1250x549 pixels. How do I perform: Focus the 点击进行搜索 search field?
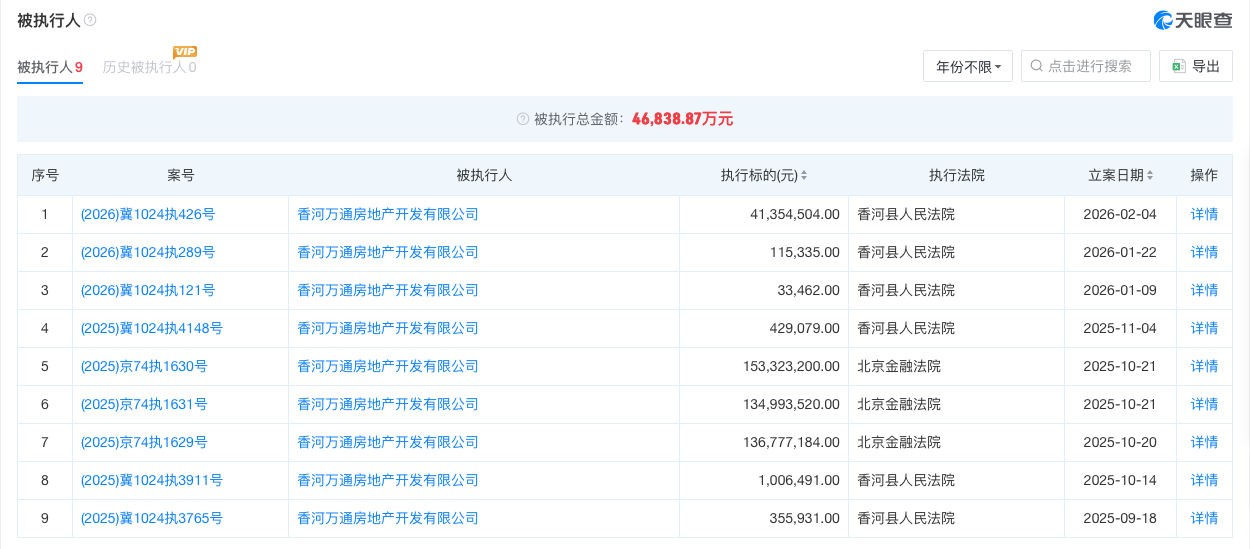[x=1092, y=66]
